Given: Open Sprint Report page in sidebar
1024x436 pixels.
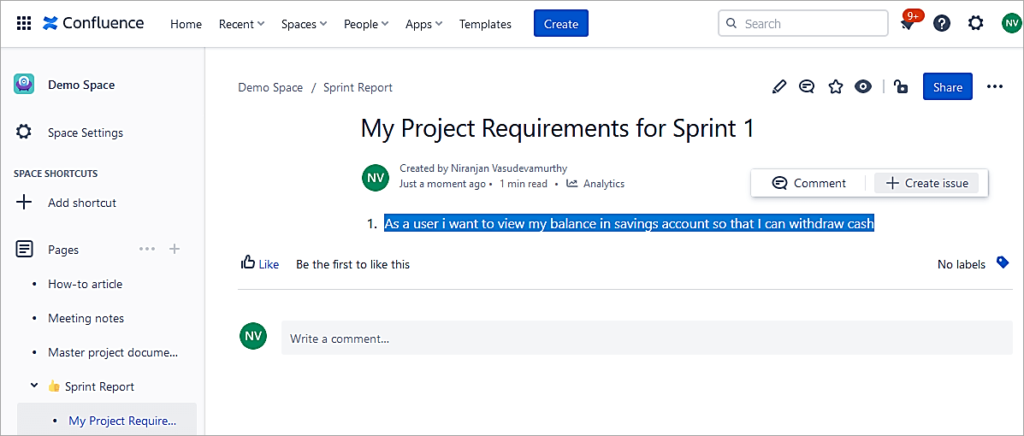Looking at the screenshot, I should (99, 386).
